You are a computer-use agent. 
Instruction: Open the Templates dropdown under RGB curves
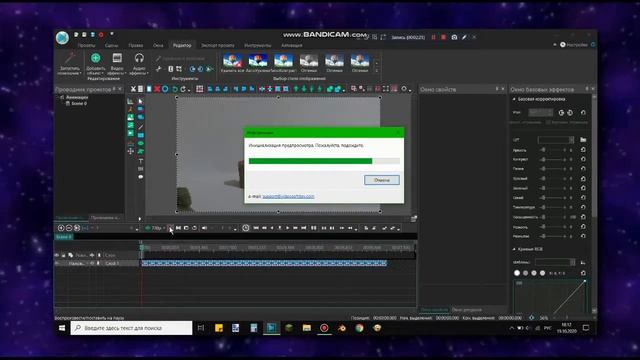click(x=555, y=262)
